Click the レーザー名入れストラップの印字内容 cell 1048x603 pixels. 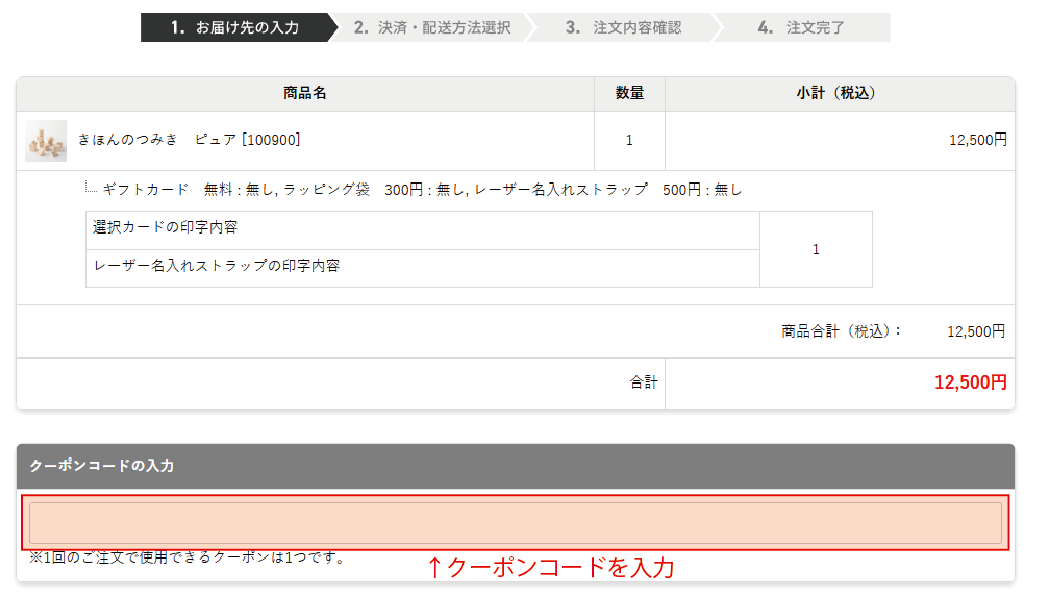(x=217, y=266)
